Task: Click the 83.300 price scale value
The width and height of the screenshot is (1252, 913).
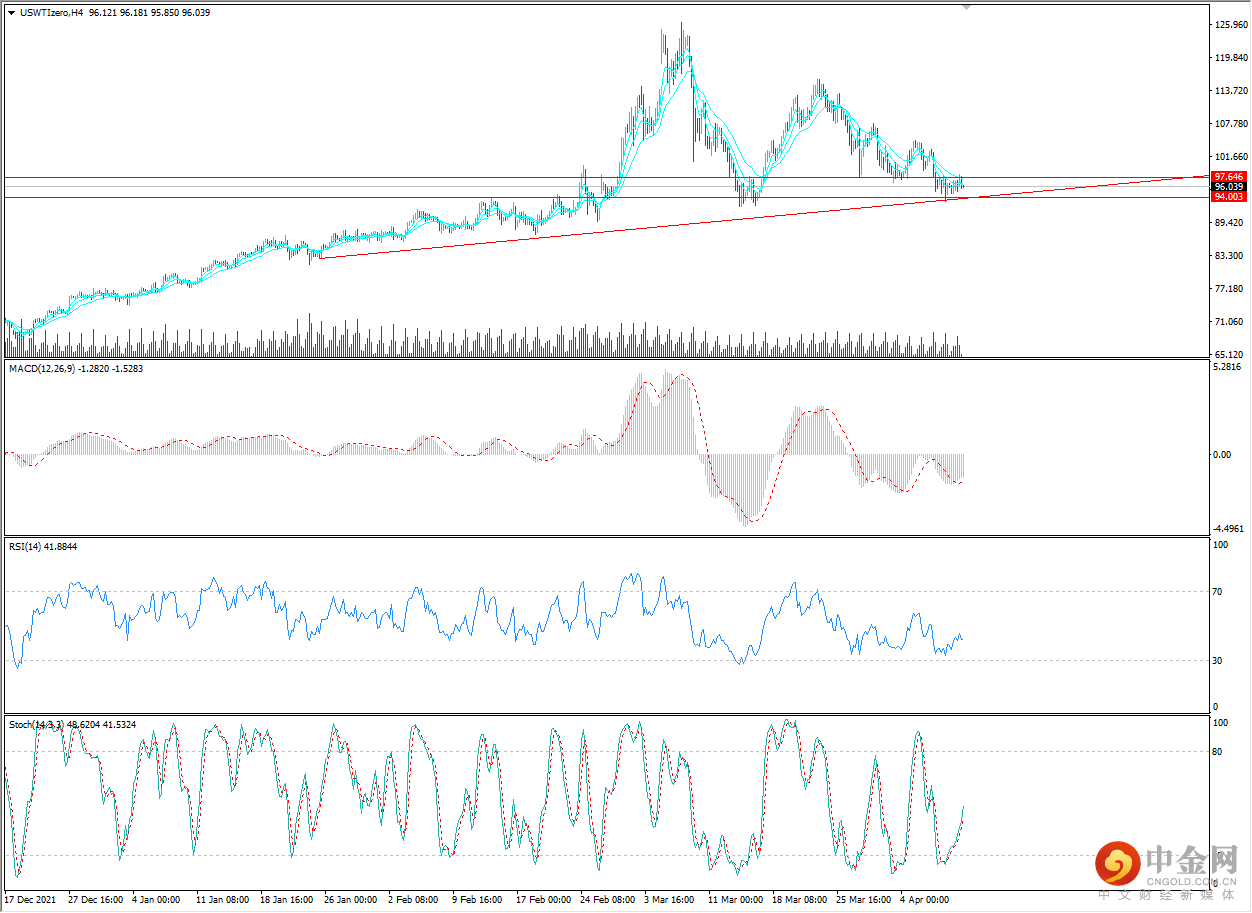Action: [x=1228, y=256]
